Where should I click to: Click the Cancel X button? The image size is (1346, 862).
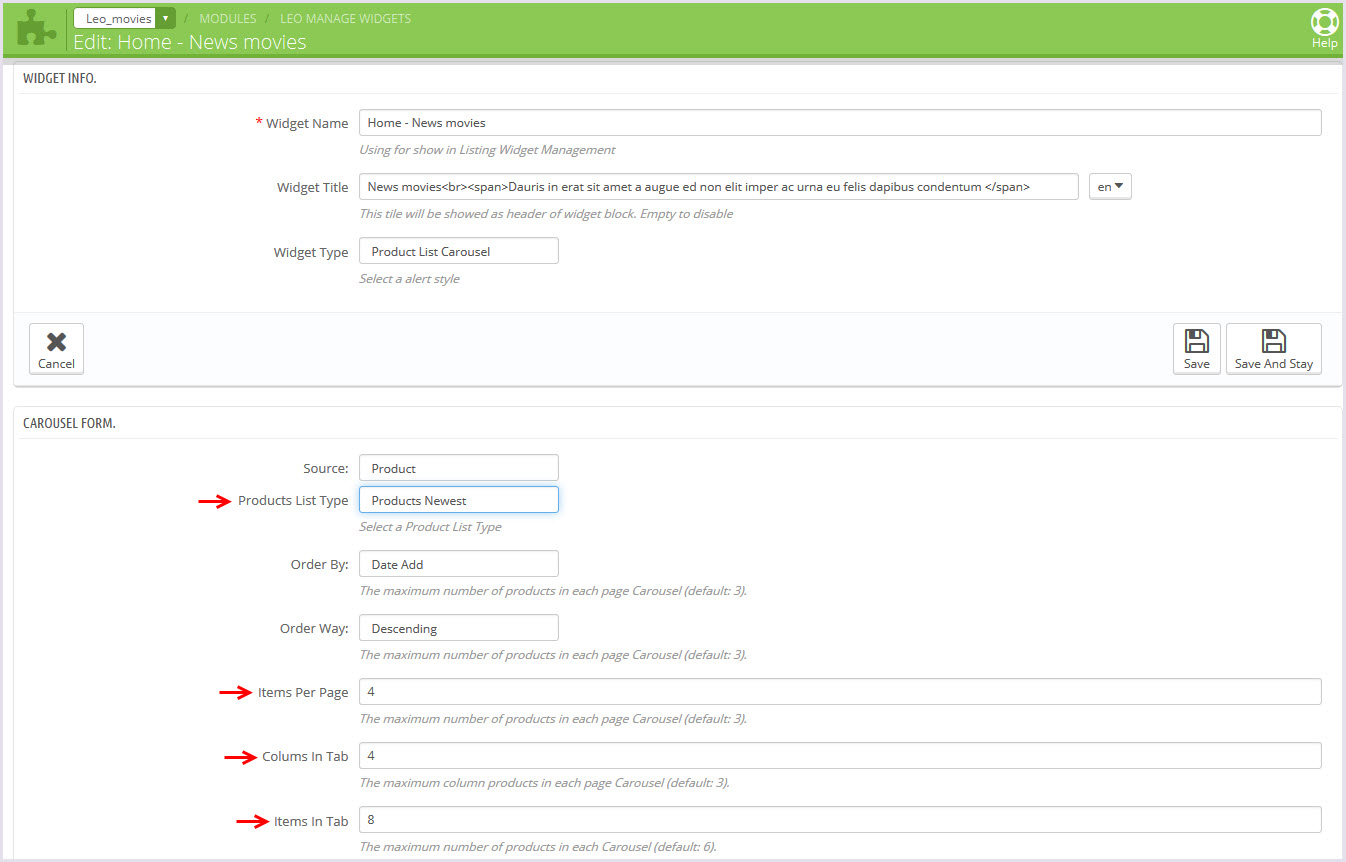(56, 349)
